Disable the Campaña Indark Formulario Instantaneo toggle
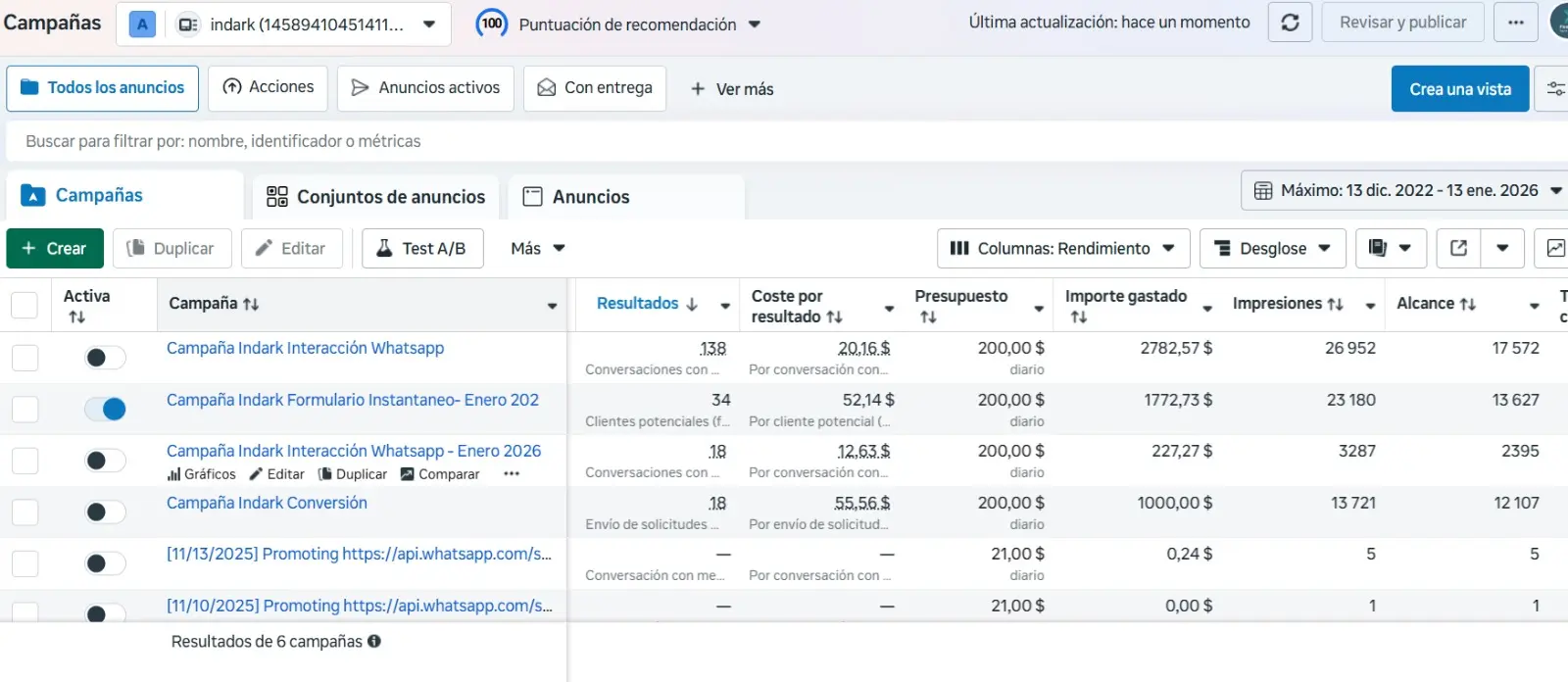 pyautogui.click(x=106, y=410)
